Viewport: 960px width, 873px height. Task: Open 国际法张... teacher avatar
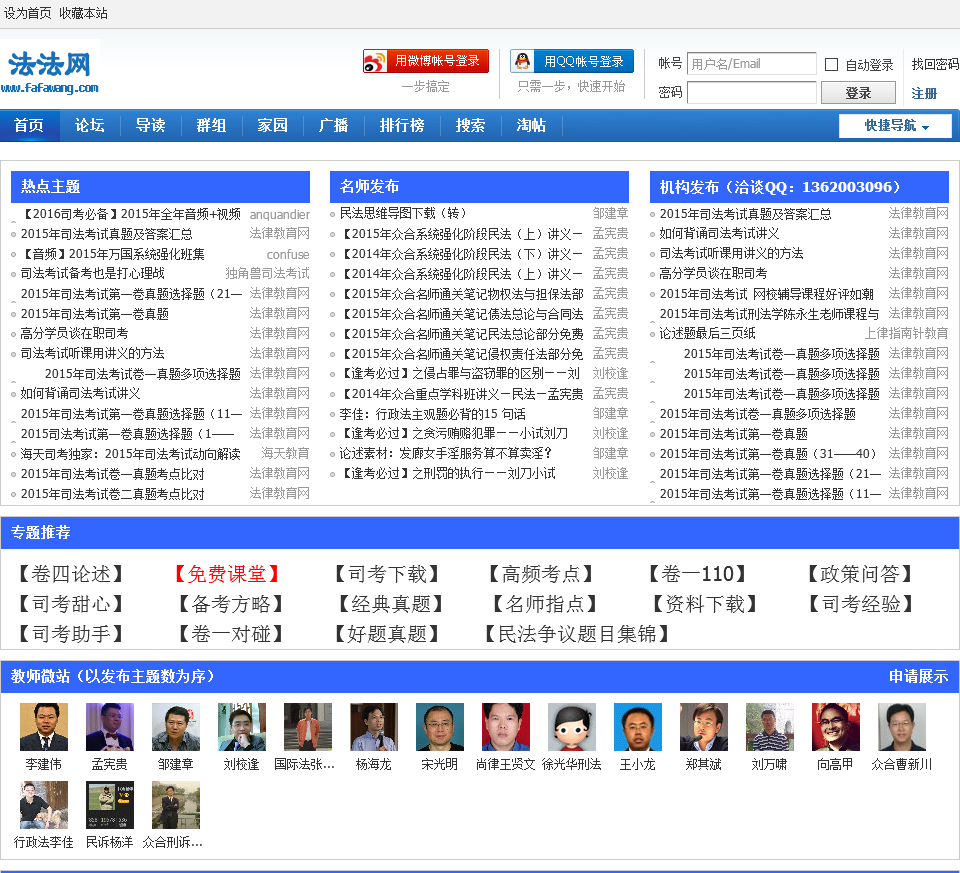[307, 727]
